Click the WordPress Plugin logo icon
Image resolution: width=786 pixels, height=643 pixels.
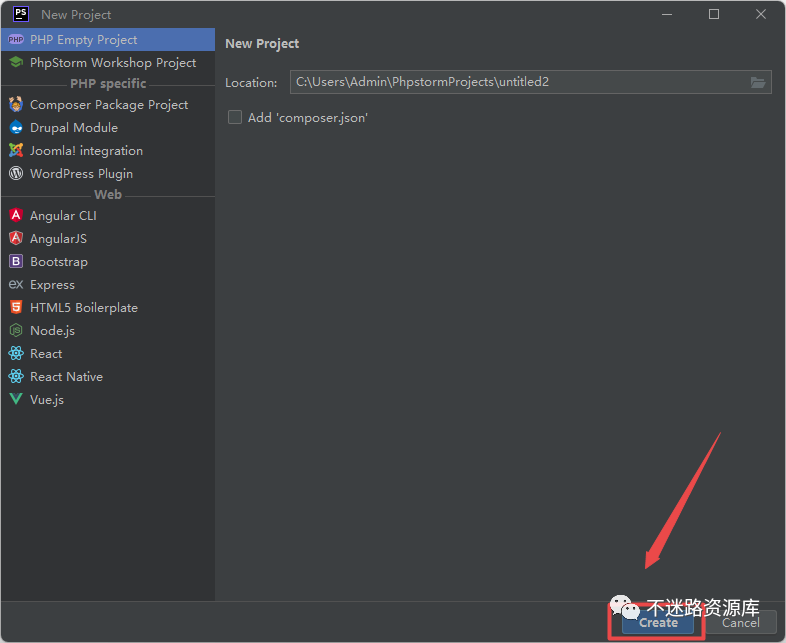pos(16,173)
